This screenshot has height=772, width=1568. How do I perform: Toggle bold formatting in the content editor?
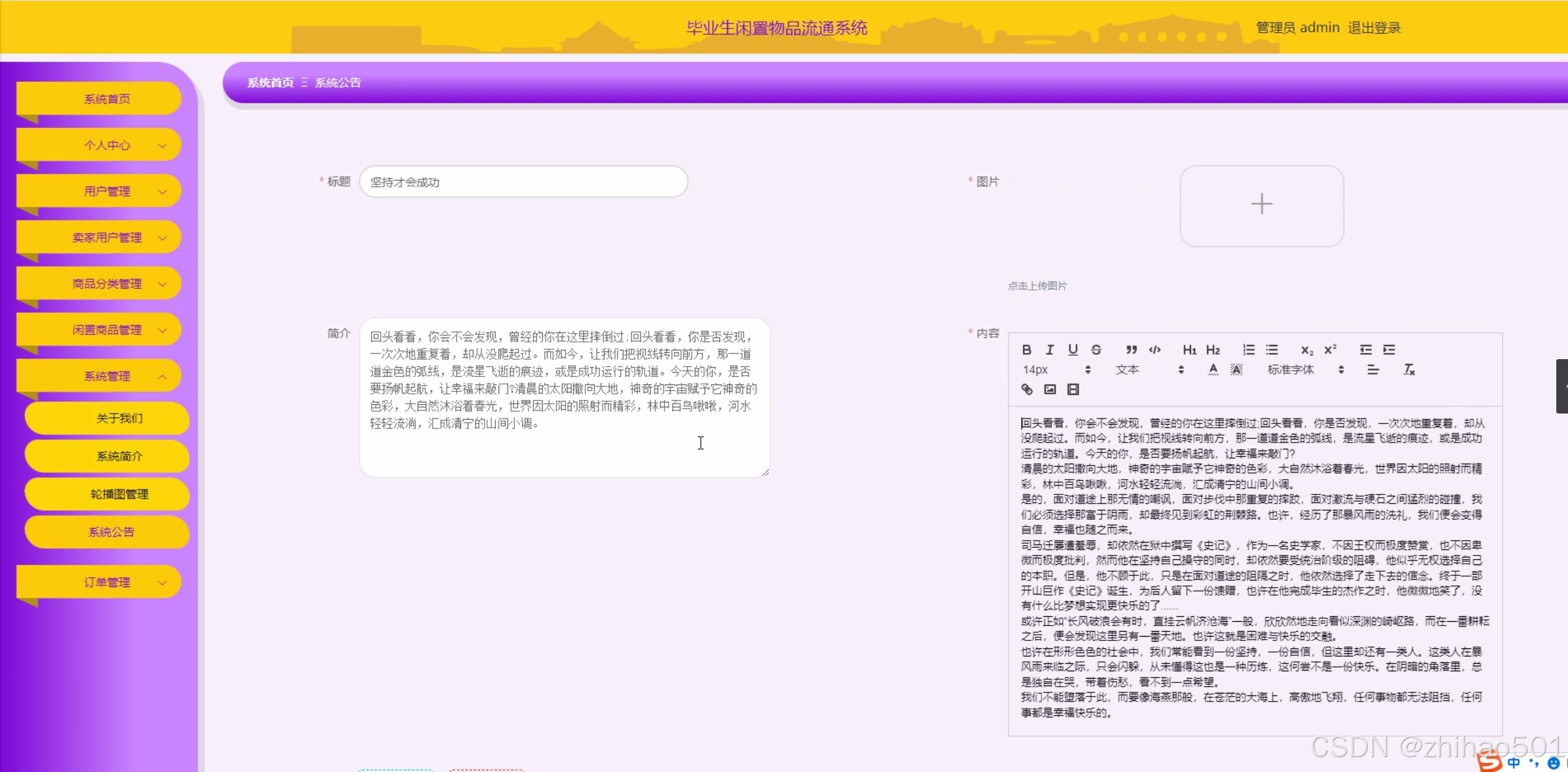coord(1026,350)
